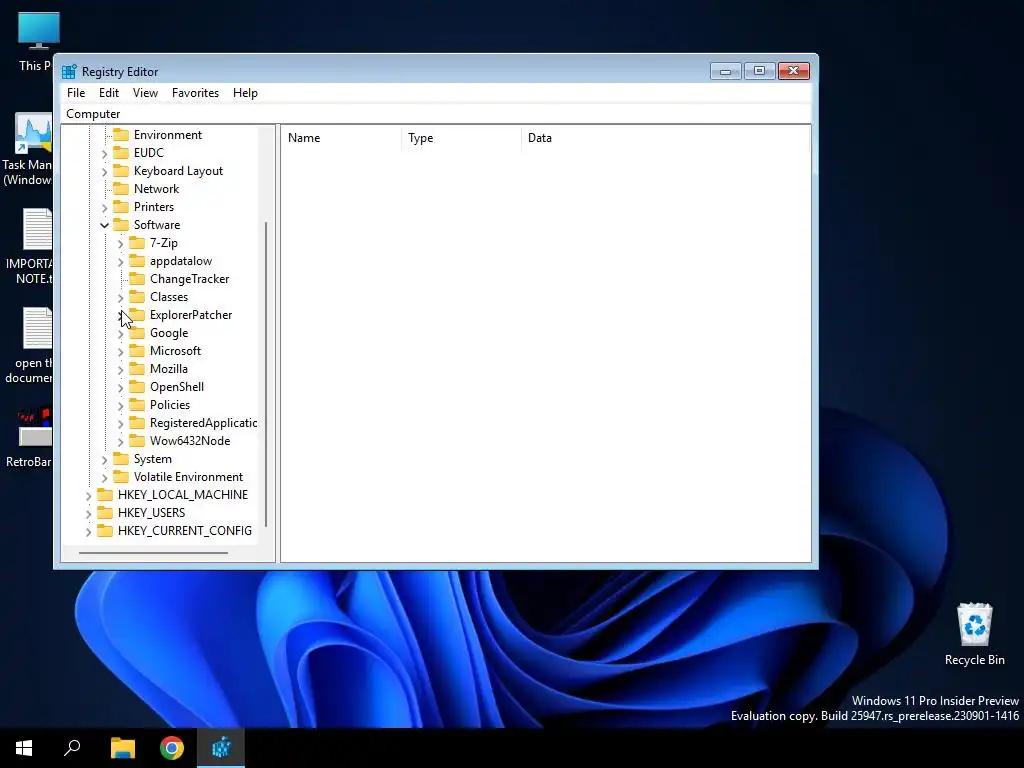Select the Printers folder icon
The height and width of the screenshot is (768, 1024).
pos(121,206)
